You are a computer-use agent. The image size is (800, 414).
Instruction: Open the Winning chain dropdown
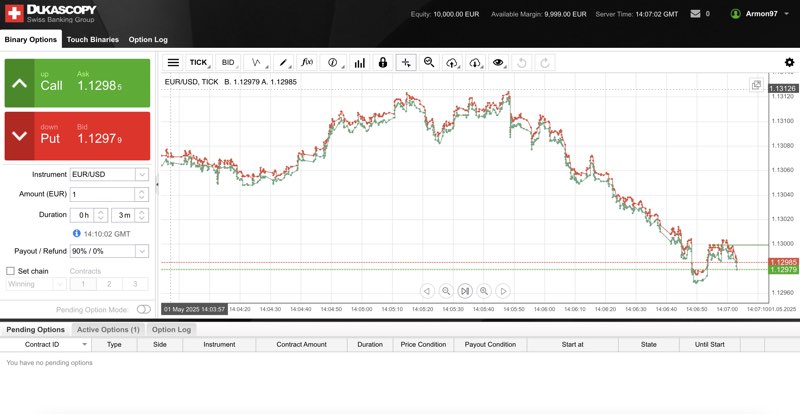[x=36, y=284]
